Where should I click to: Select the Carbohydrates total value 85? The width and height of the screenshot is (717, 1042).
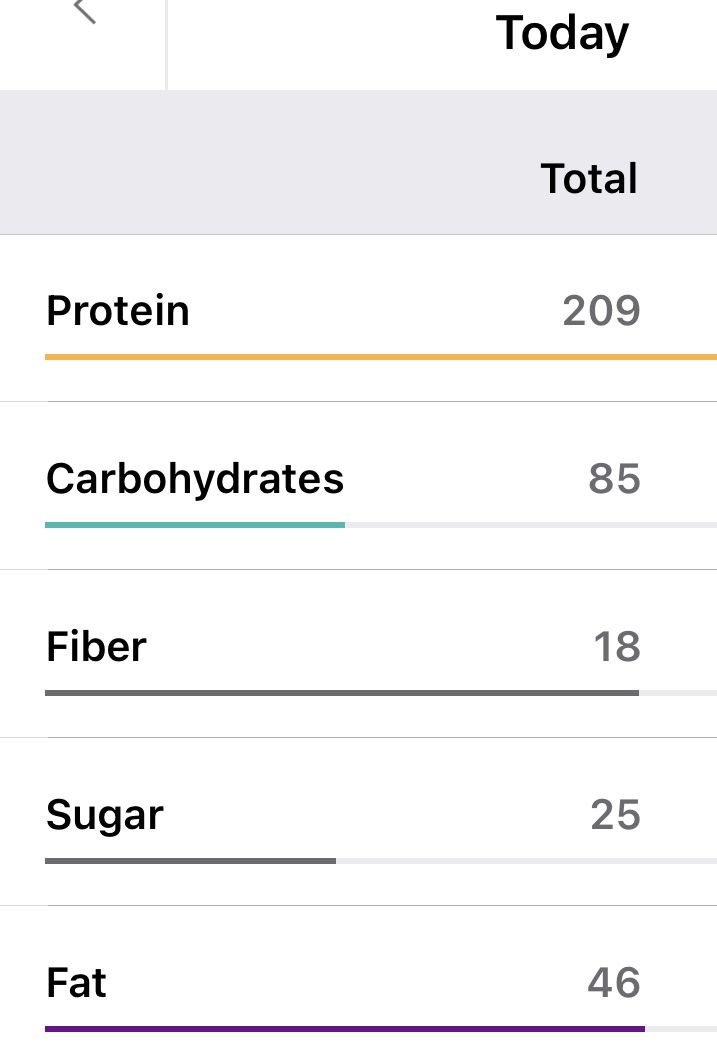(614, 479)
